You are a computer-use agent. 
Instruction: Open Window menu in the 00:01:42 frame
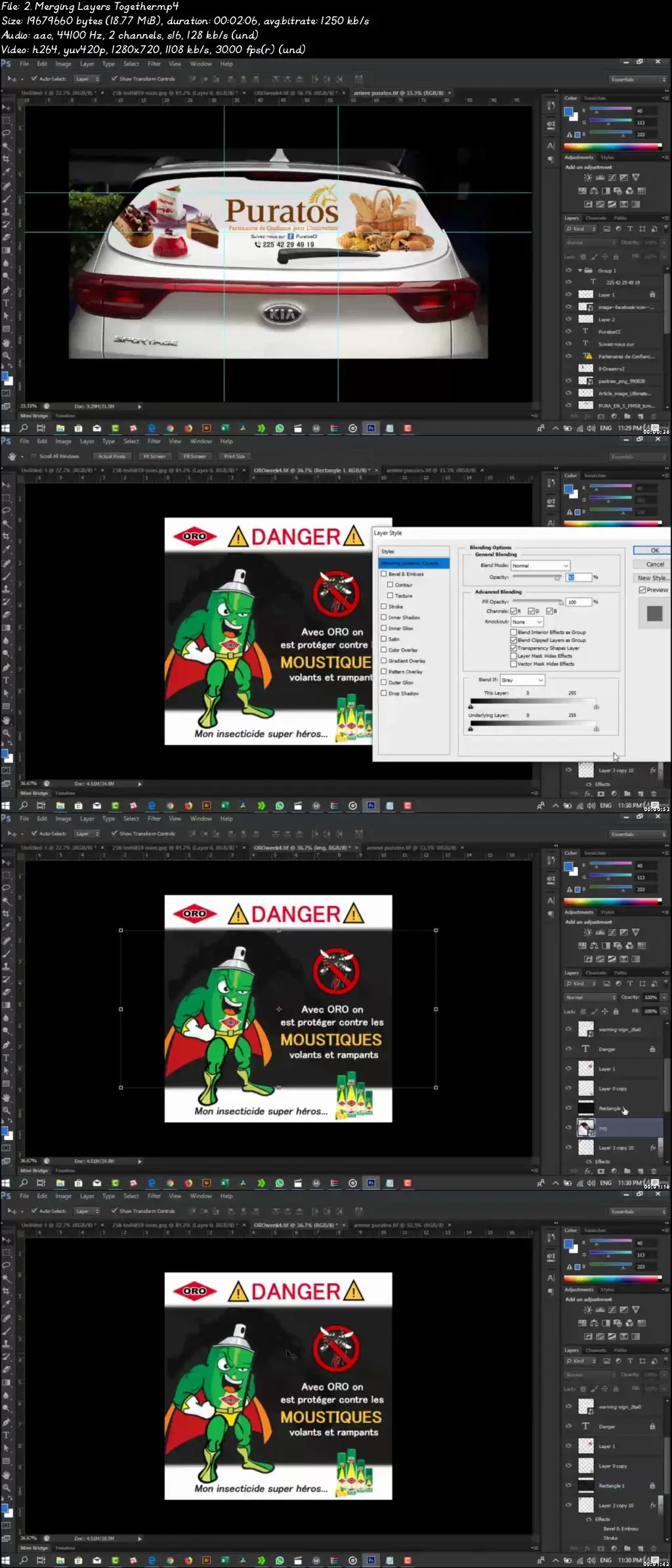pyautogui.click(x=201, y=1196)
